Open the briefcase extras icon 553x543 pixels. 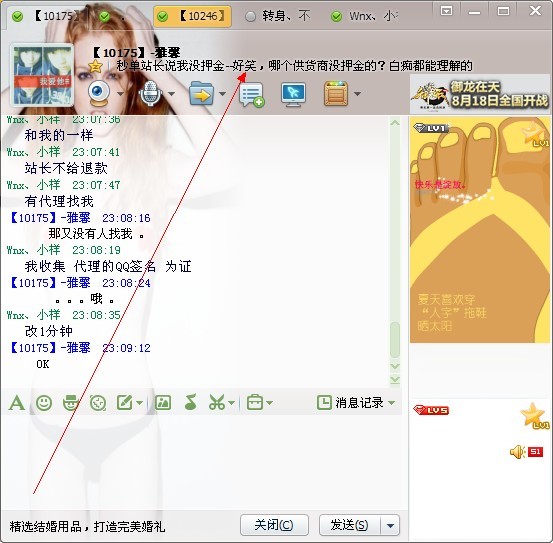(255, 402)
